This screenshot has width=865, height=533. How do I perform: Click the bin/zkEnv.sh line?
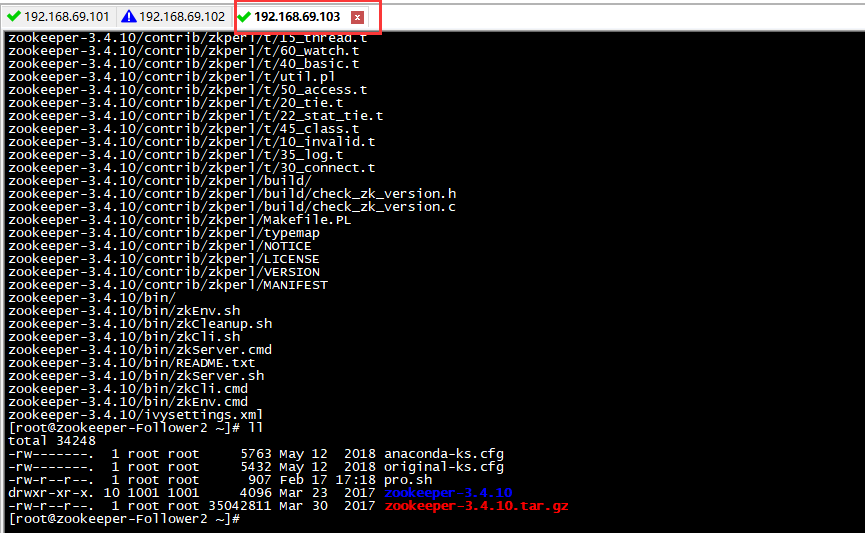(x=124, y=311)
